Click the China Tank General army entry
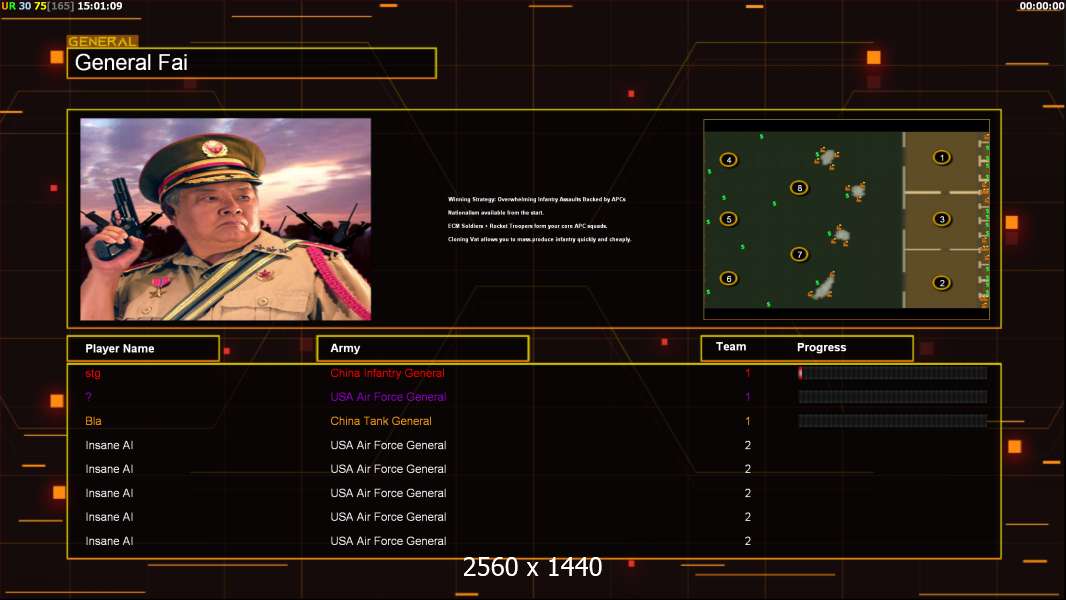The width and height of the screenshot is (1066, 600). click(381, 421)
